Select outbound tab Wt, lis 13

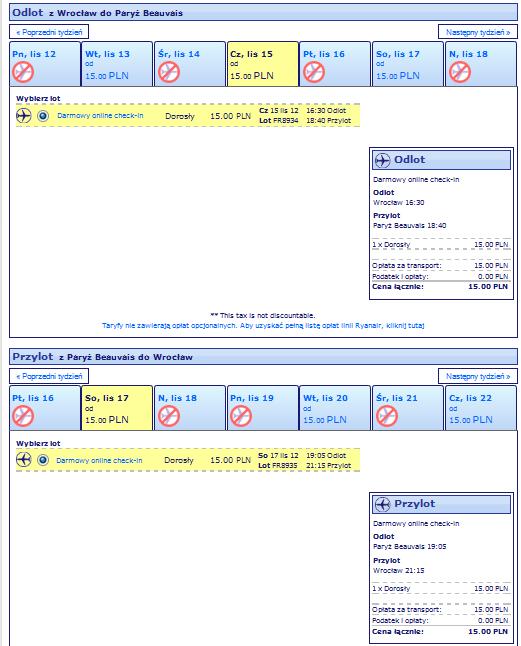[x=117, y=64]
